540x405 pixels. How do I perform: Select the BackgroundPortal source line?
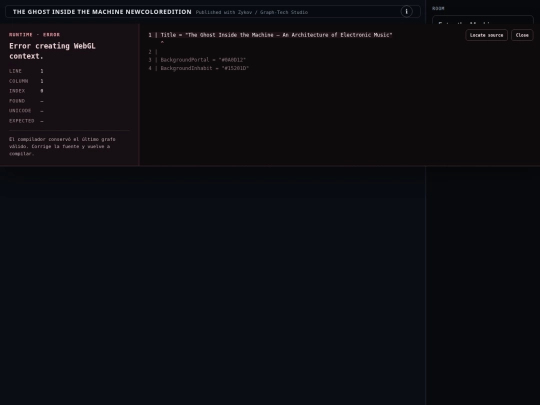pos(197,60)
